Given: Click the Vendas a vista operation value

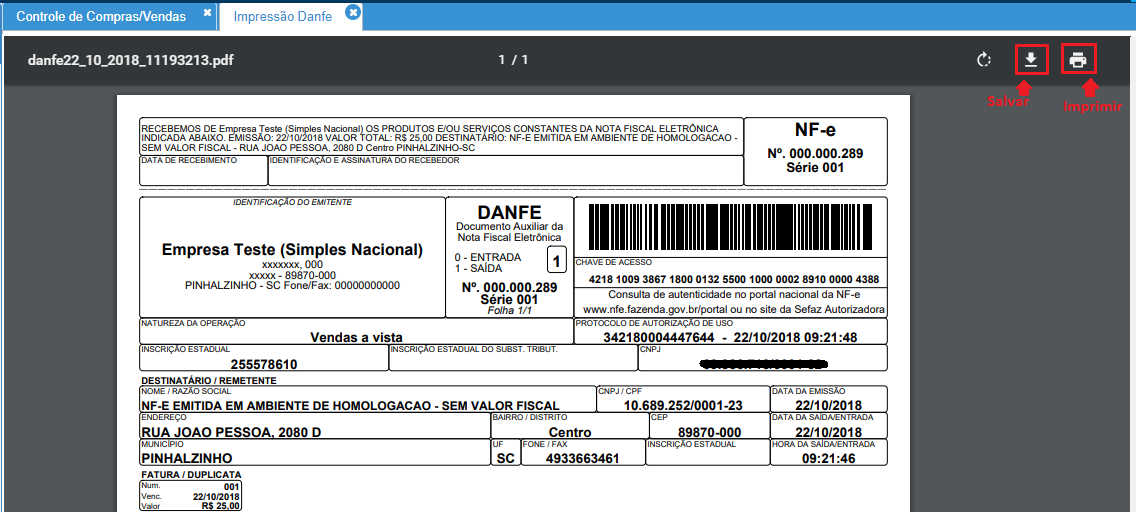Looking at the screenshot, I should (356, 338).
